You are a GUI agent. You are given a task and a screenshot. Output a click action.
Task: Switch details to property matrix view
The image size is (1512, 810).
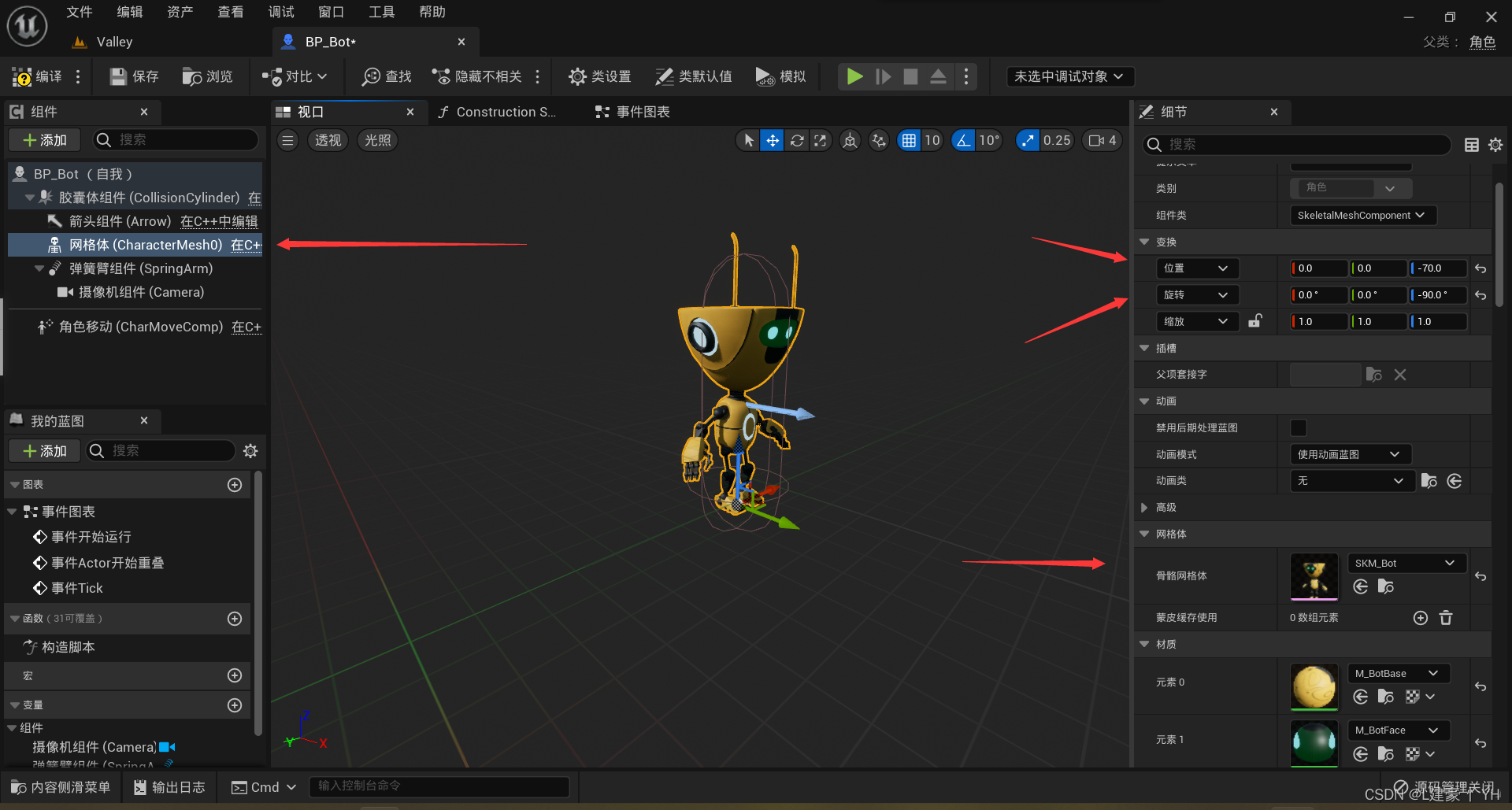(x=1471, y=145)
